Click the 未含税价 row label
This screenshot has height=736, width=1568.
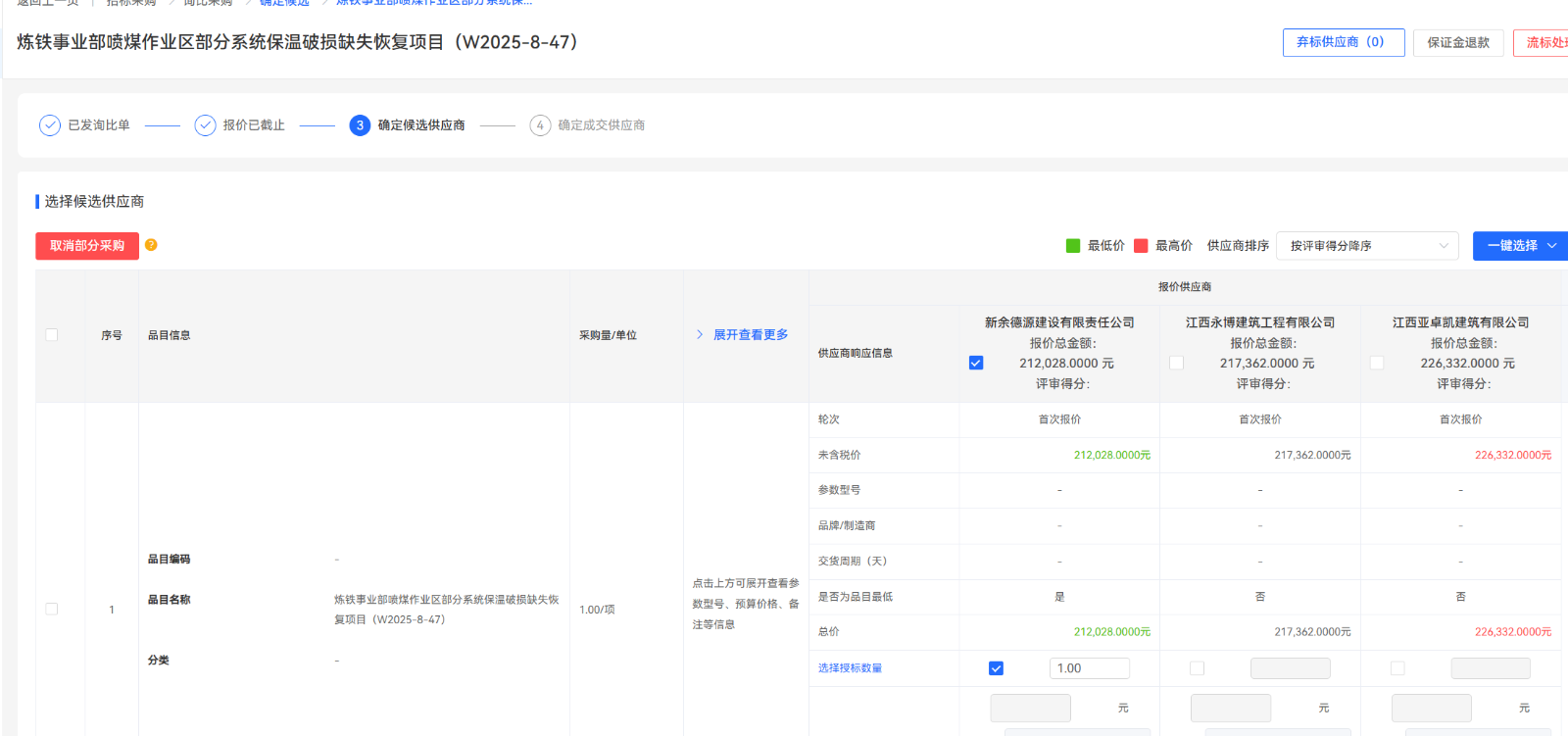(840, 455)
